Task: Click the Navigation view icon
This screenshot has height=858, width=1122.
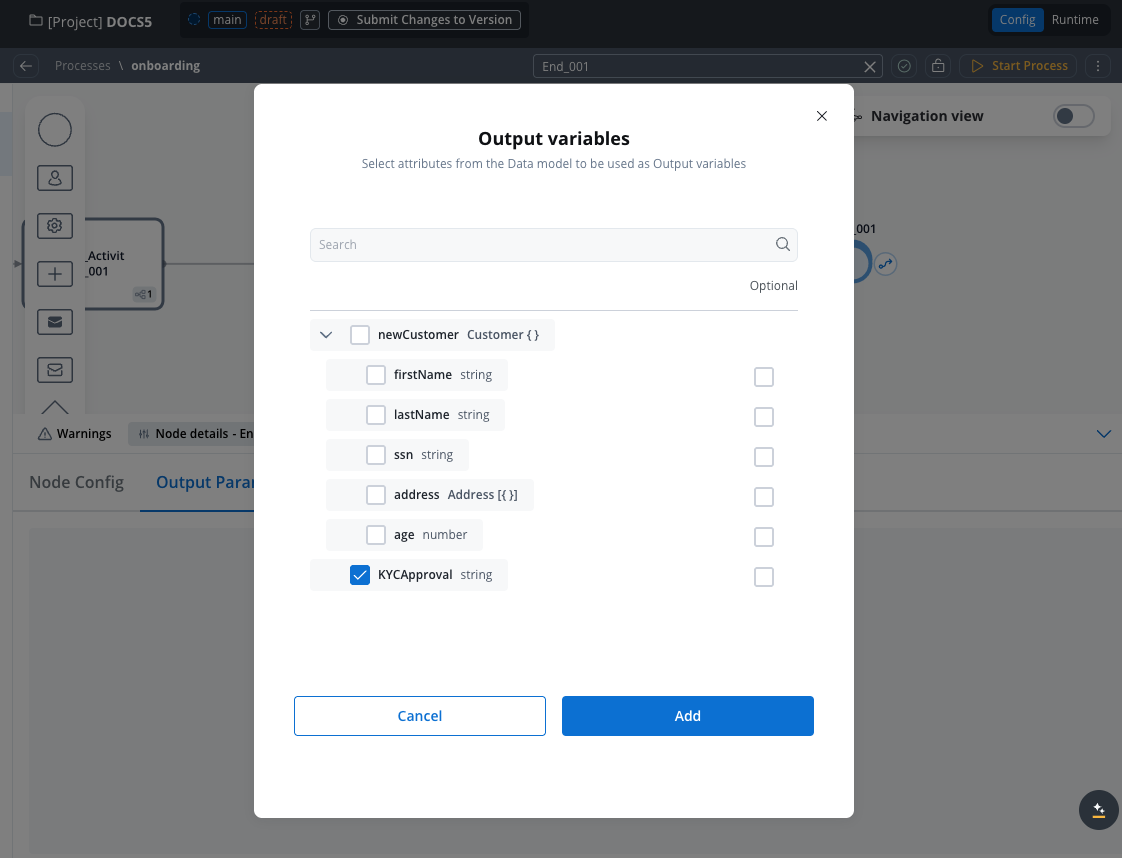Action: coord(857,117)
